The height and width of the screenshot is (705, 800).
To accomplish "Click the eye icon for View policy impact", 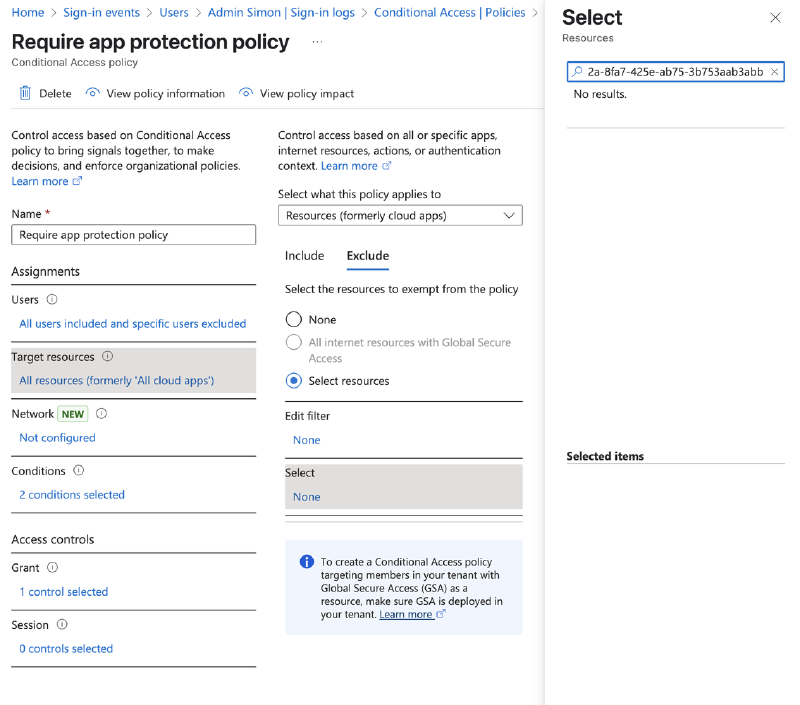I will (x=246, y=93).
